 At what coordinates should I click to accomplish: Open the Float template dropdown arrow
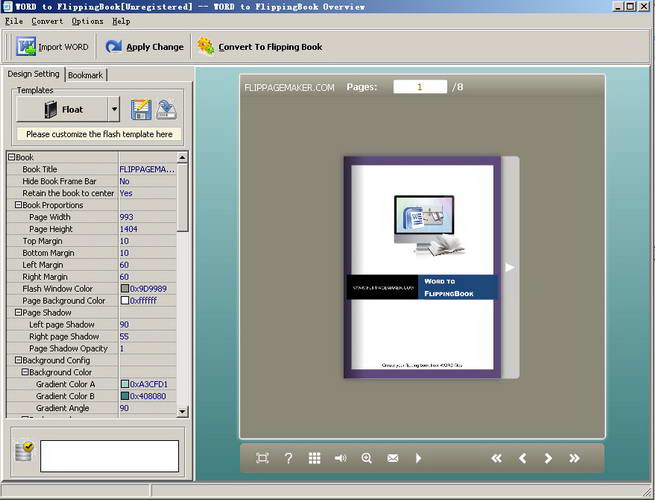click(x=114, y=110)
